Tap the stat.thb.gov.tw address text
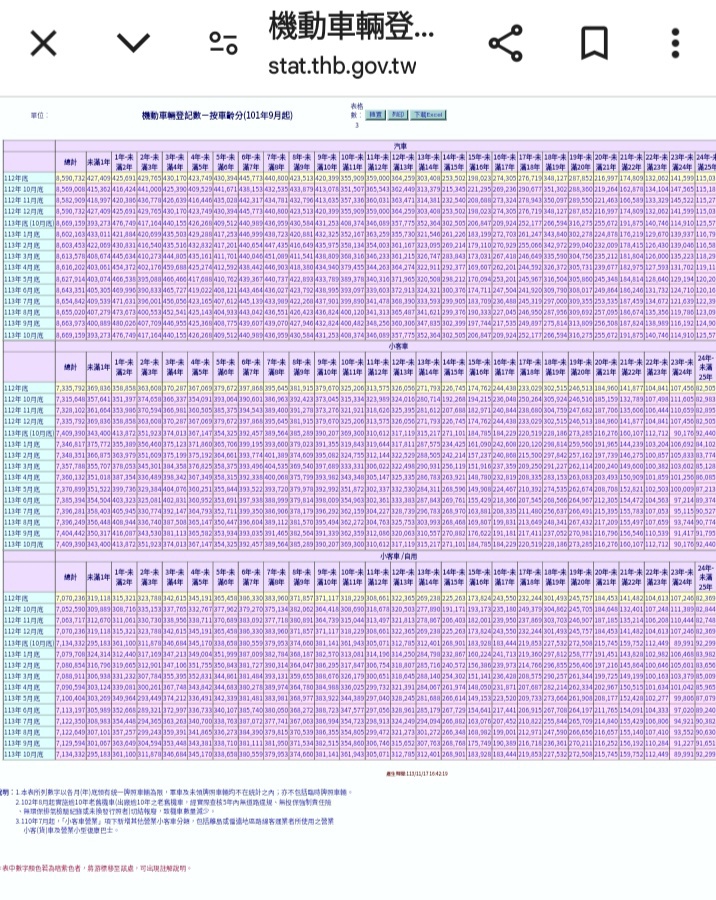The image size is (716, 900). [342, 67]
